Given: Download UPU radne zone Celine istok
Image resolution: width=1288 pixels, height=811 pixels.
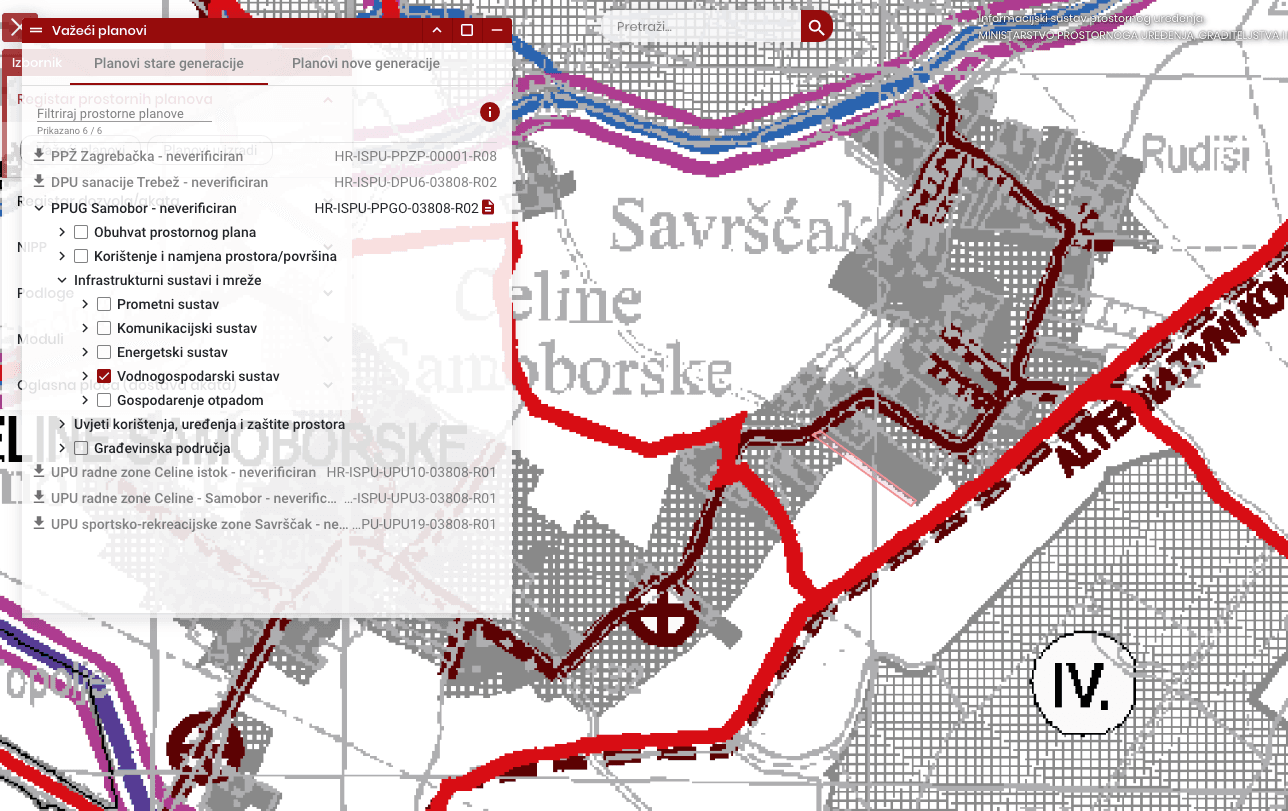Looking at the screenshot, I should click(x=39, y=472).
